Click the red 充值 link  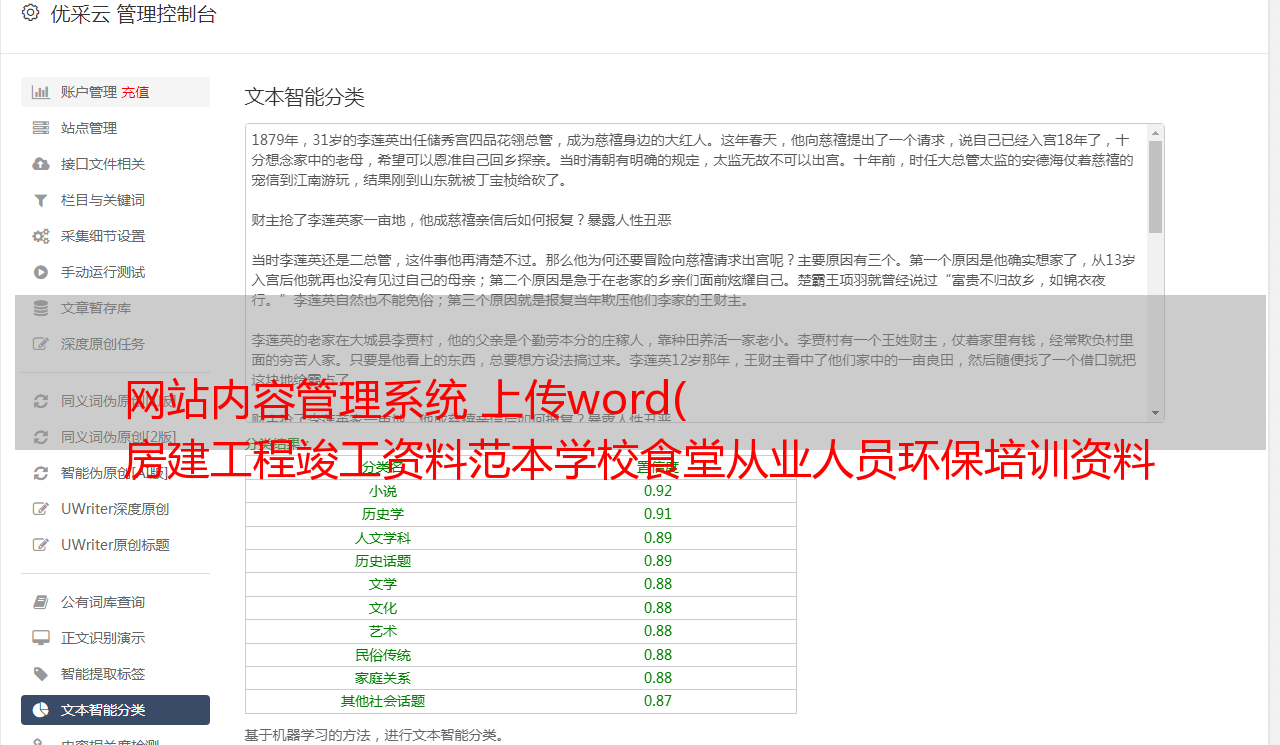tap(135, 92)
